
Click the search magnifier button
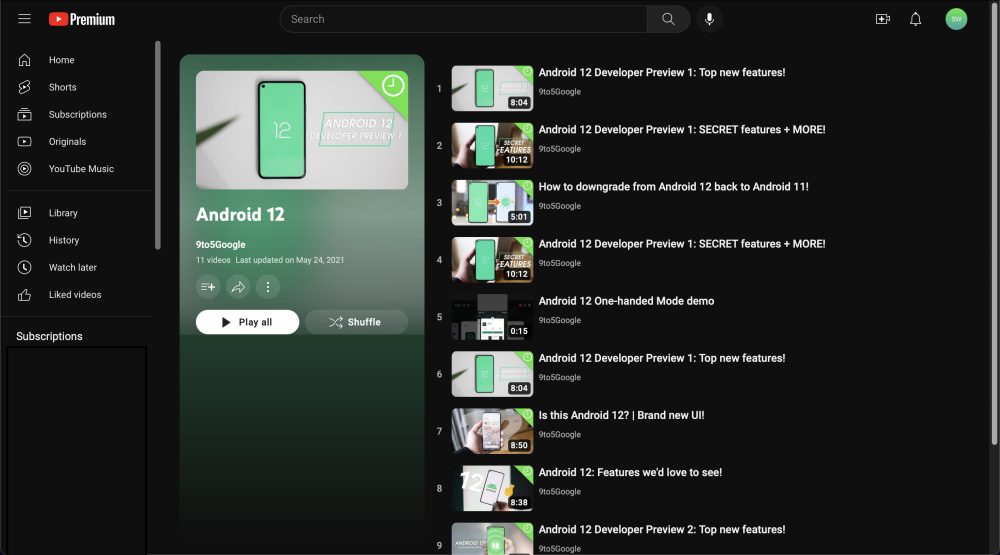(668, 19)
